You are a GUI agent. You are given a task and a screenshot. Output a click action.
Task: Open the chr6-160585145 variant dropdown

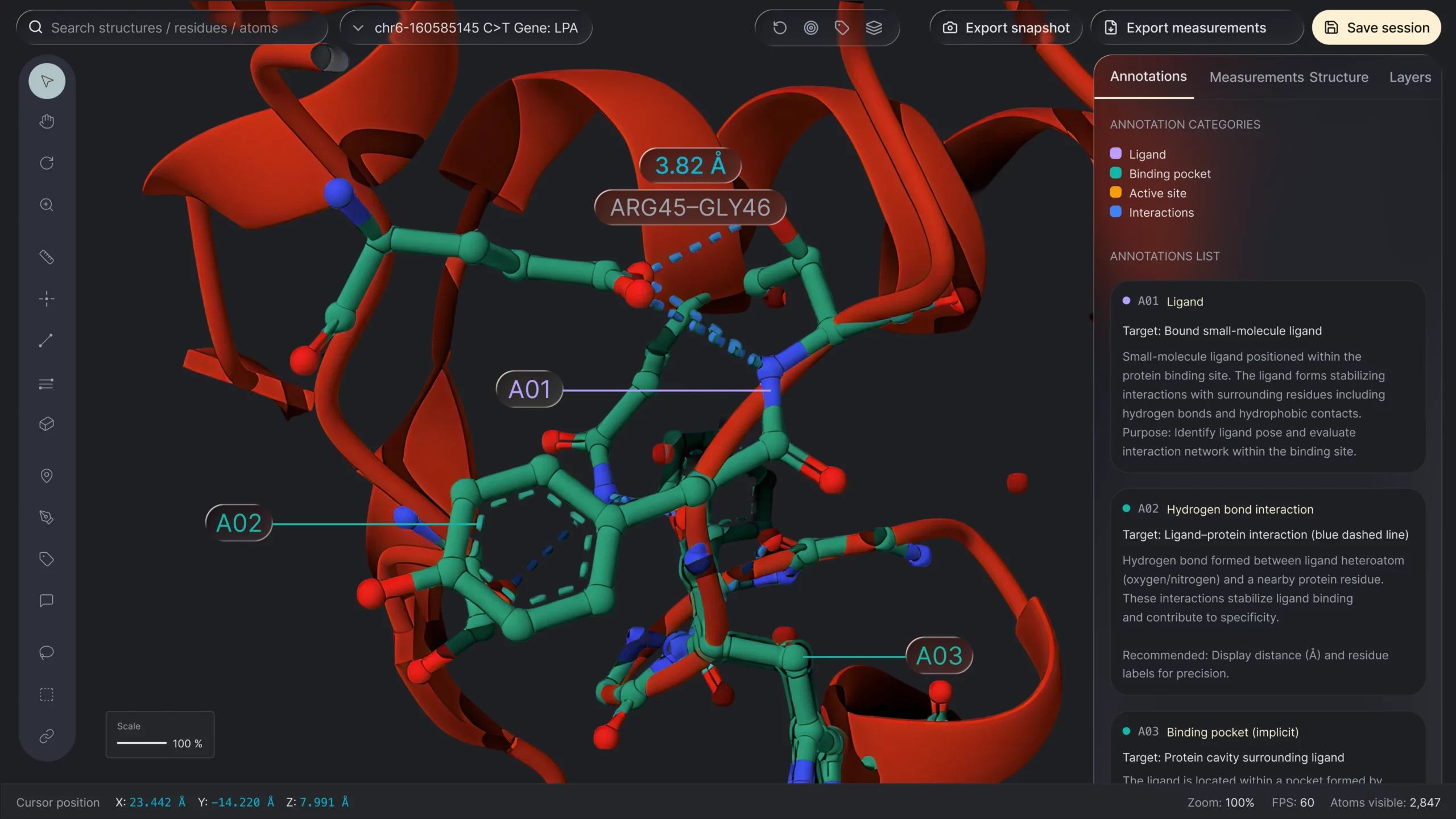click(x=466, y=27)
